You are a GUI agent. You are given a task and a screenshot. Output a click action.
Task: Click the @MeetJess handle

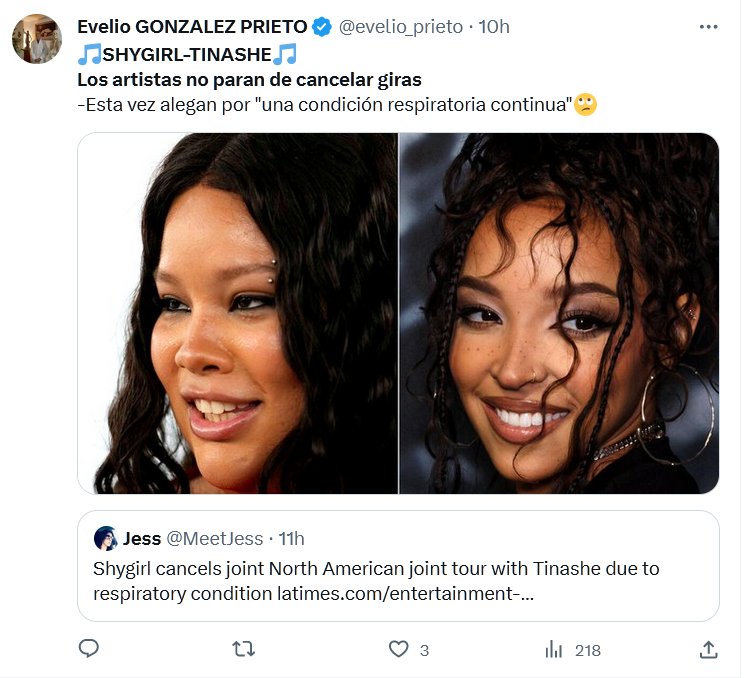(215, 539)
